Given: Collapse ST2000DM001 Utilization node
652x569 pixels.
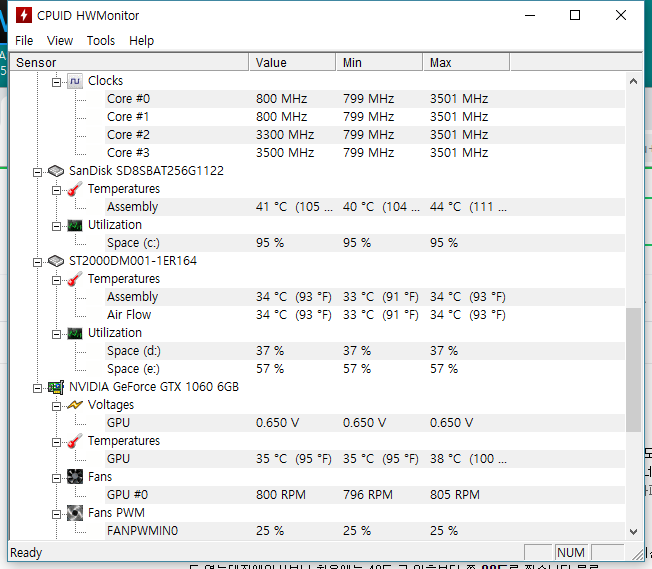Looking at the screenshot, I should coord(56,334).
